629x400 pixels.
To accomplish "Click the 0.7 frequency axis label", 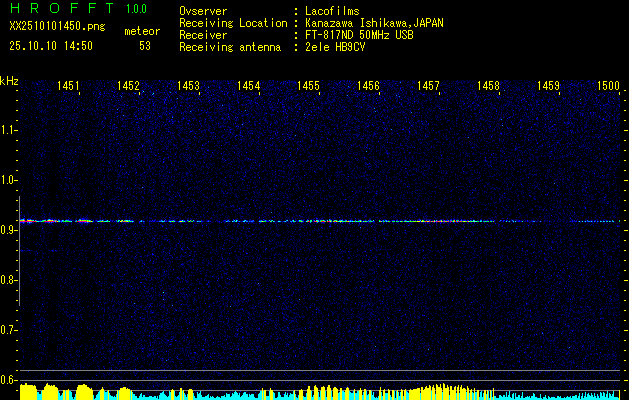I will [9, 330].
